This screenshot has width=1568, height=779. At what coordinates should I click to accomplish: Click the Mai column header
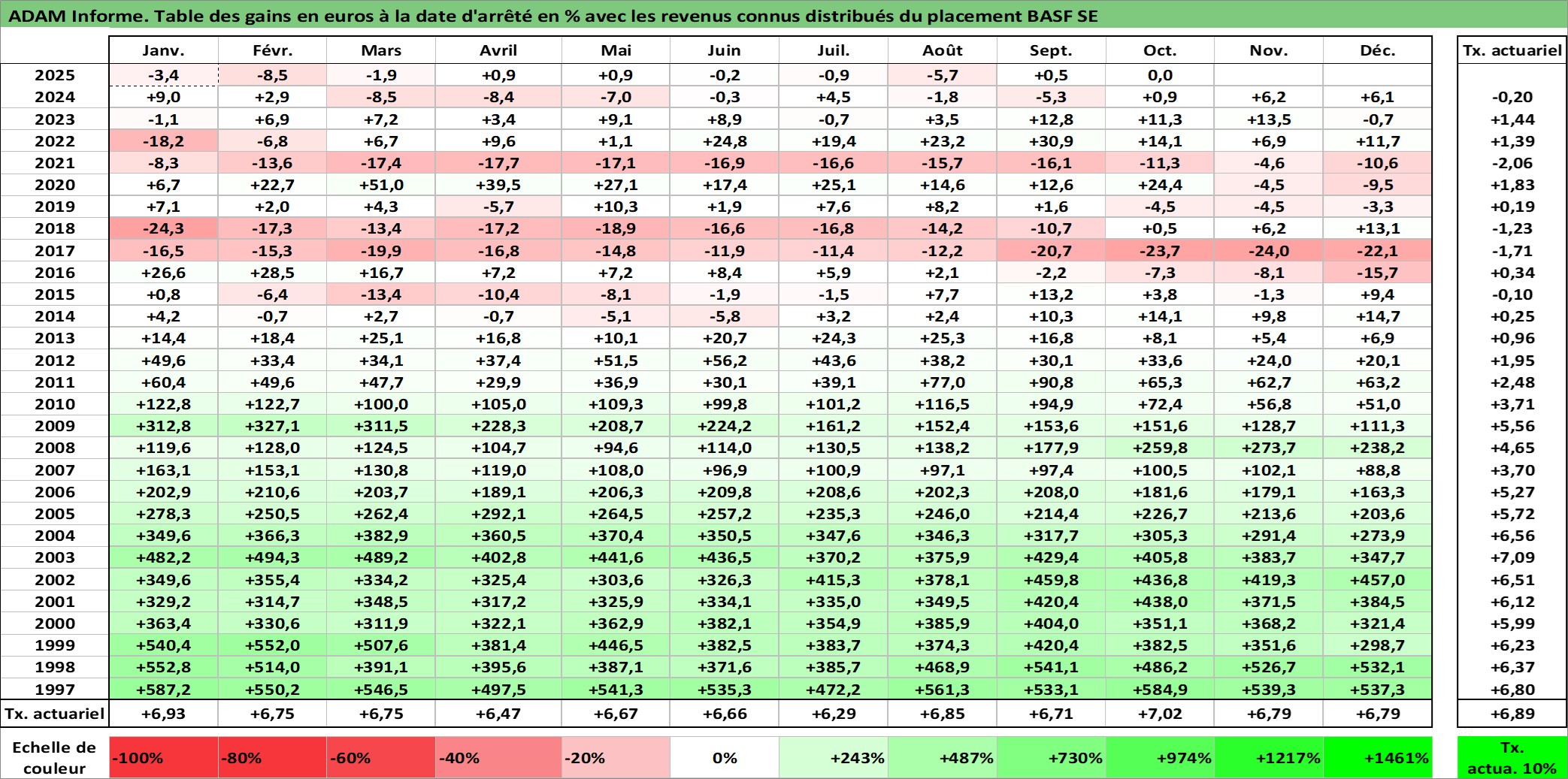click(x=616, y=50)
